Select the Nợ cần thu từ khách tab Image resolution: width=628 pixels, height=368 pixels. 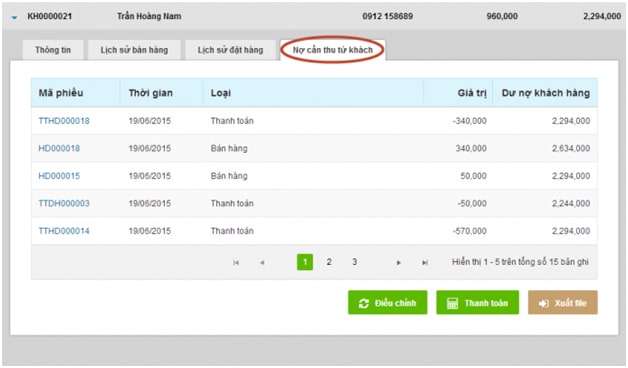coord(333,50)
